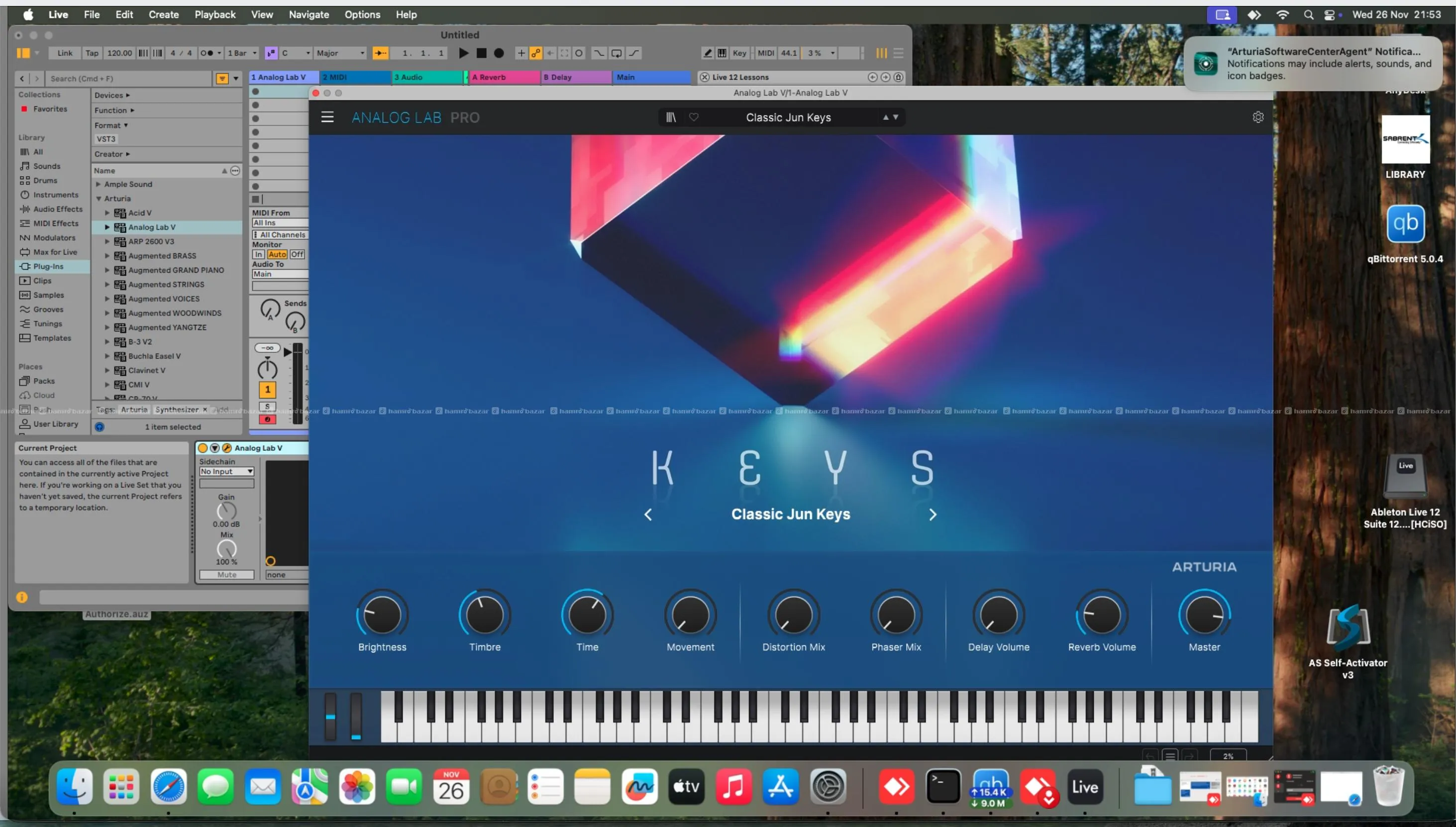This screenshot has height=827, width=1456.
Task: Click the Key map mode button
Action: [x=739, y=53]
